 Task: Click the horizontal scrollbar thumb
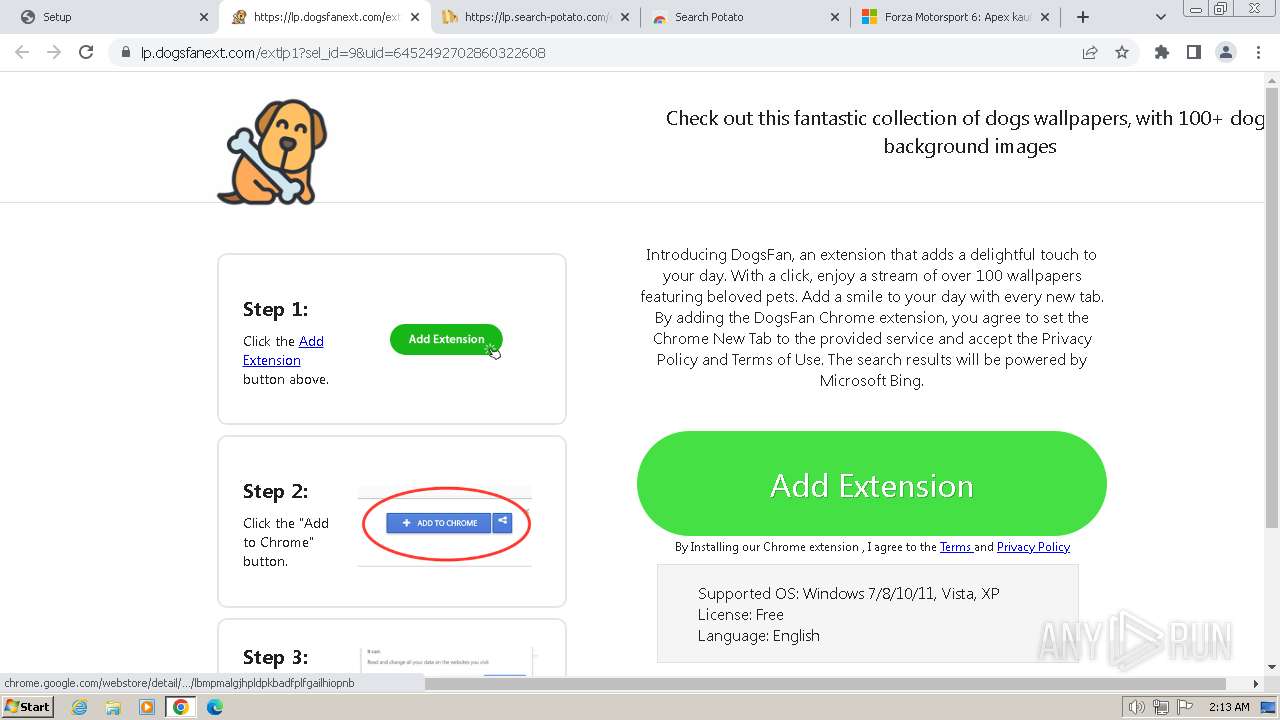pos(825,684)
